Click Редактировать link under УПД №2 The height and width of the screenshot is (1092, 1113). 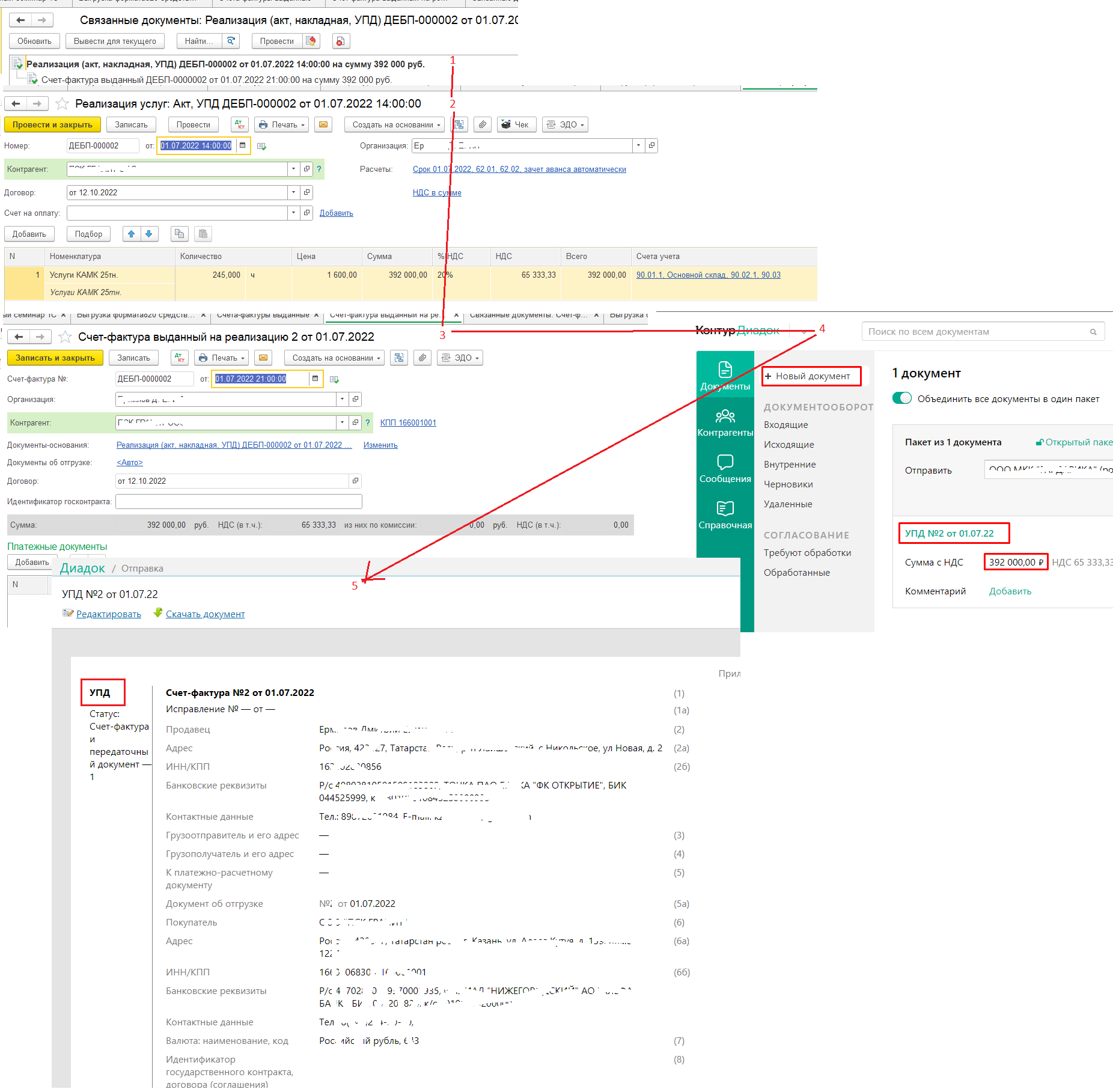pyautogui.click(x=108, y=614)
